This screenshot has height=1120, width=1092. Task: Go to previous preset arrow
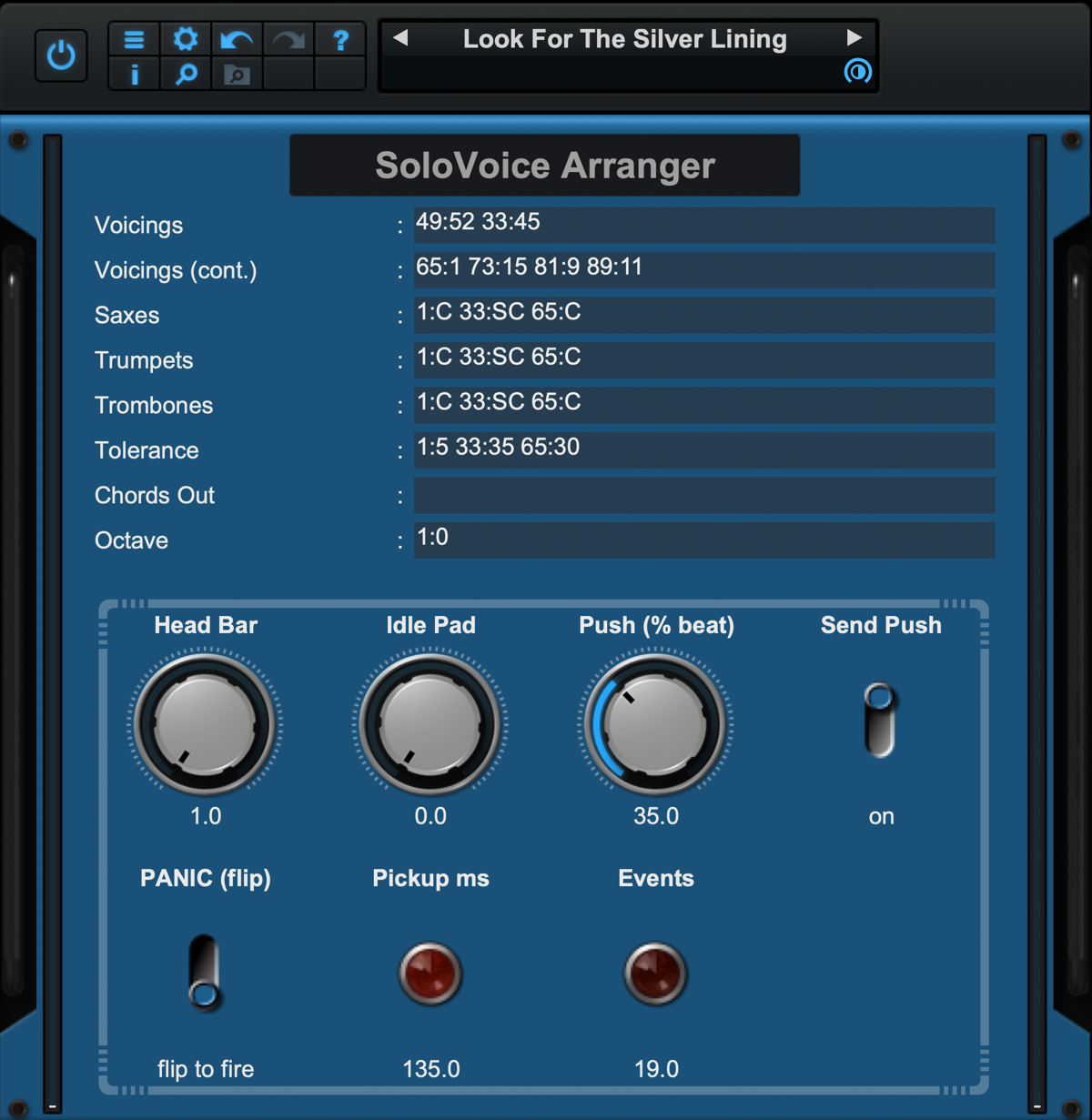pos(400,38)
